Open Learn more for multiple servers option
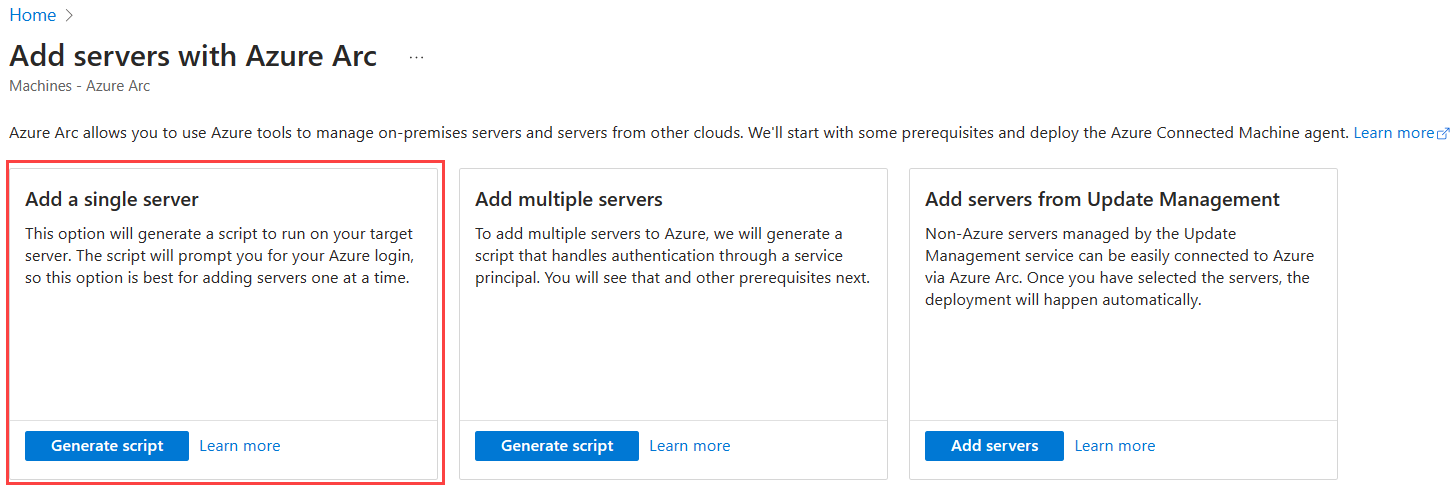Screen dimensions: 1454x491 point(690,446)
